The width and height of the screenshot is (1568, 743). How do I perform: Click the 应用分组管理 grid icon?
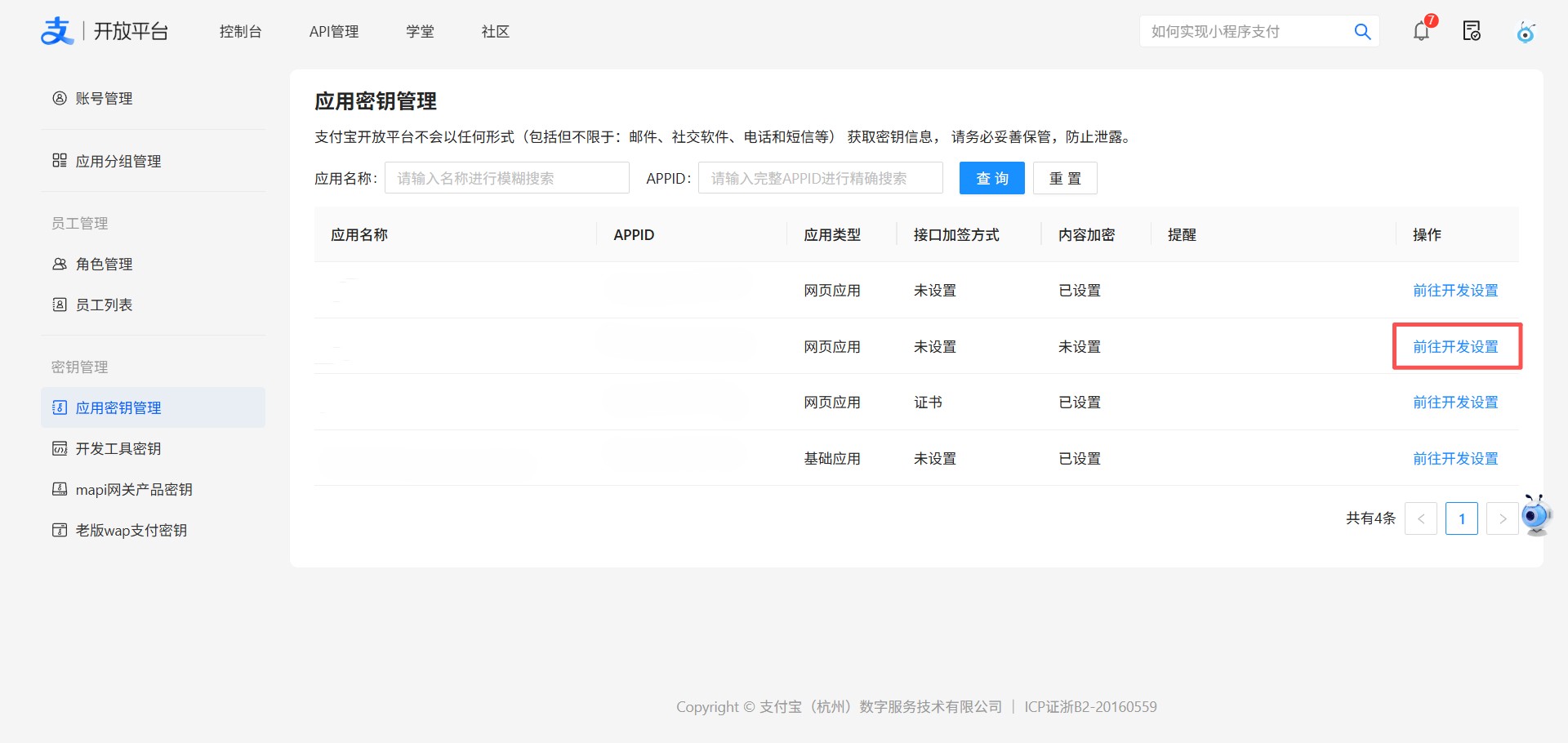(x=60, y=160)
